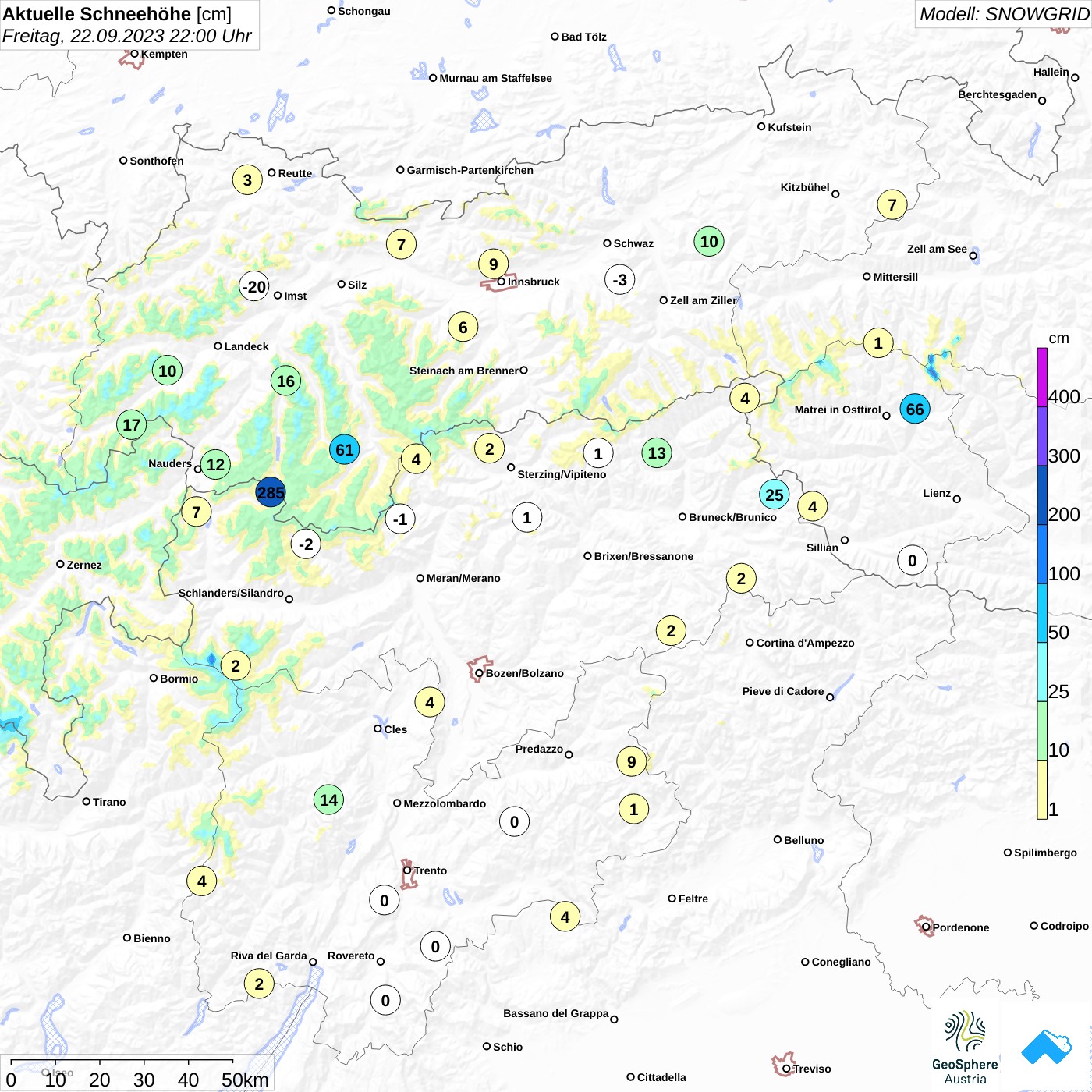The image size is (1092, 1092).
Task: Select the 'Zernez' label
Action: click(x=84, y=565)
